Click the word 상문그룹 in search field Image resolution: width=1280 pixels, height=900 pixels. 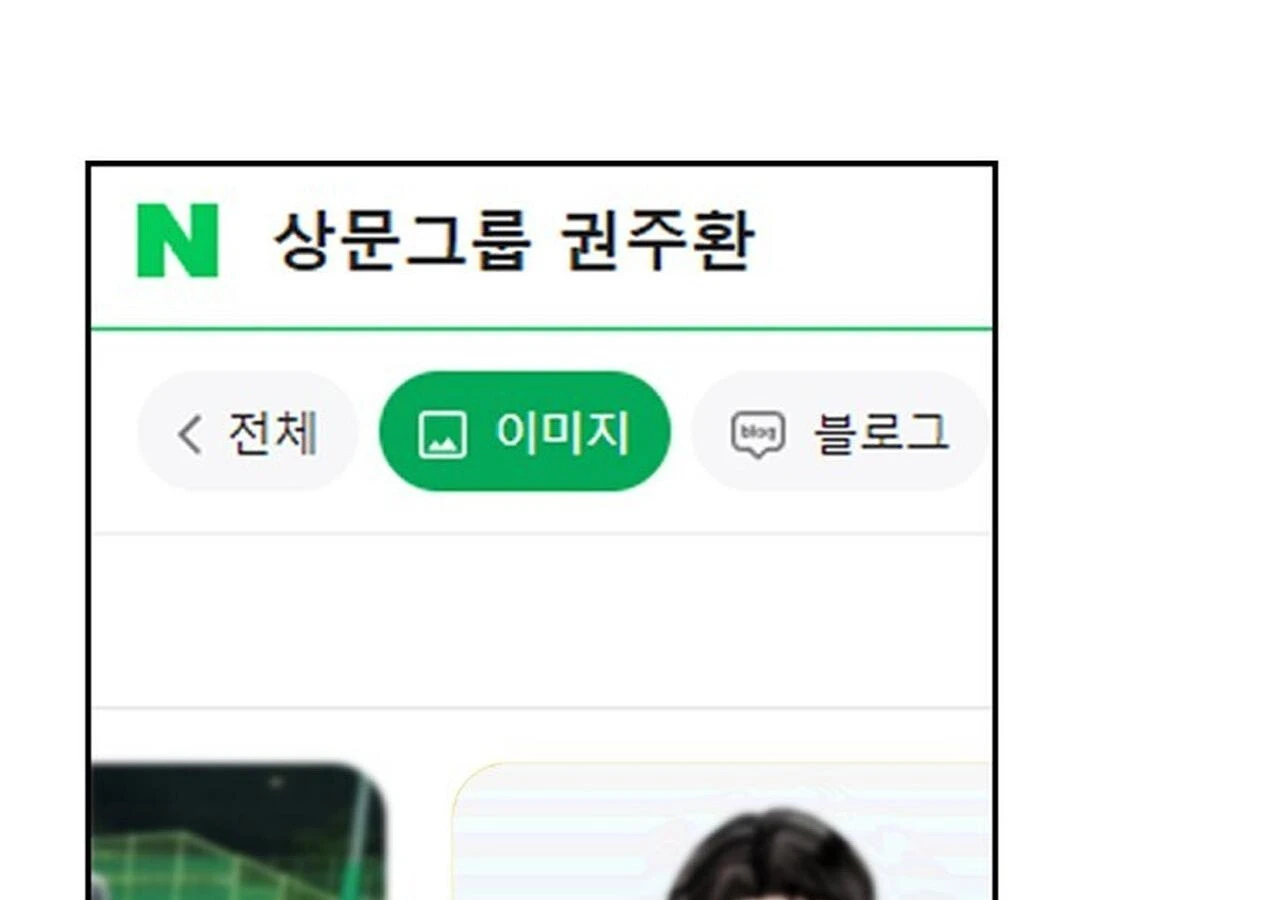point(401,241)
